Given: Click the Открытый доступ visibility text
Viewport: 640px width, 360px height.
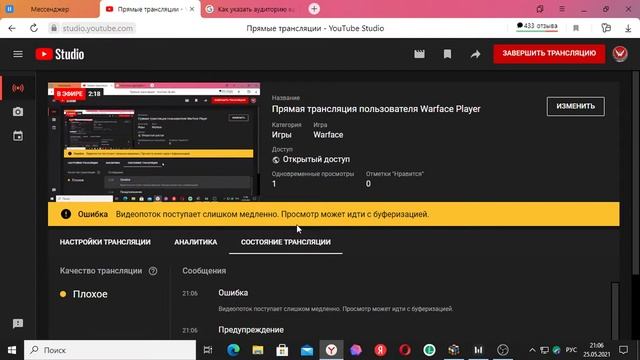Looking at the screenshot, I should [x=316, y=159].
